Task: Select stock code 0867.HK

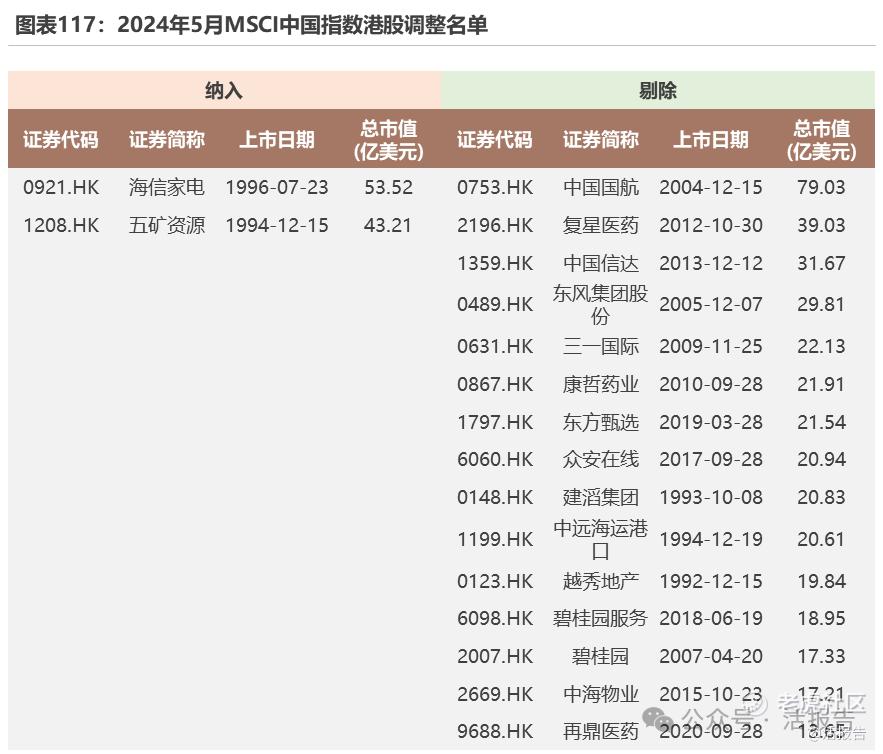Action: 495,384
